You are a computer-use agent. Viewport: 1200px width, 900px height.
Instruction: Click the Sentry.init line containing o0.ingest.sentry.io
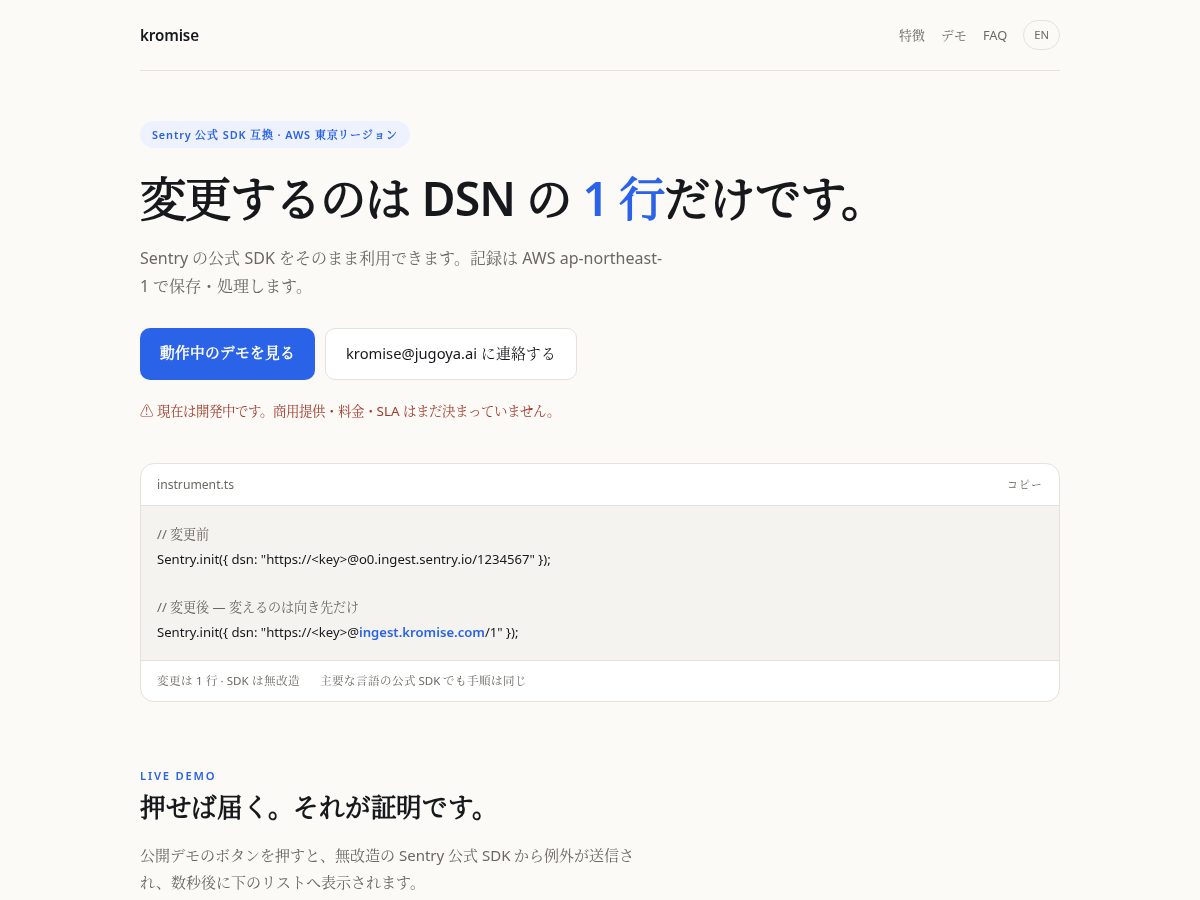pos(354,559)
